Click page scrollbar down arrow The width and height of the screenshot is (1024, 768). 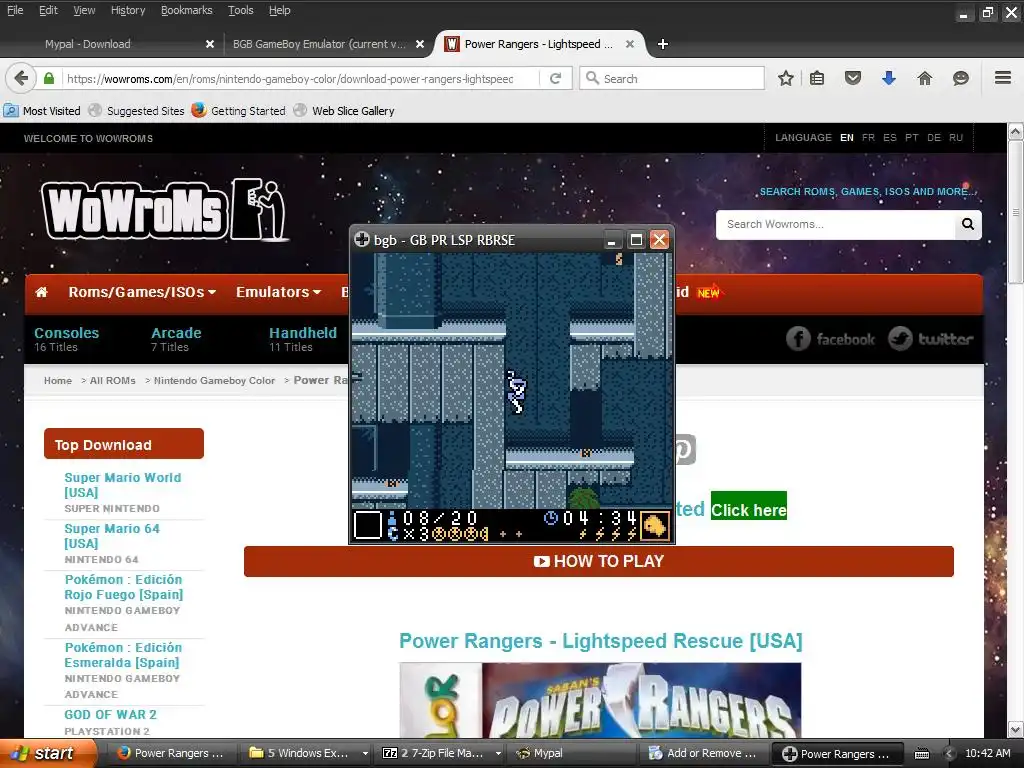coord(1015,729)
